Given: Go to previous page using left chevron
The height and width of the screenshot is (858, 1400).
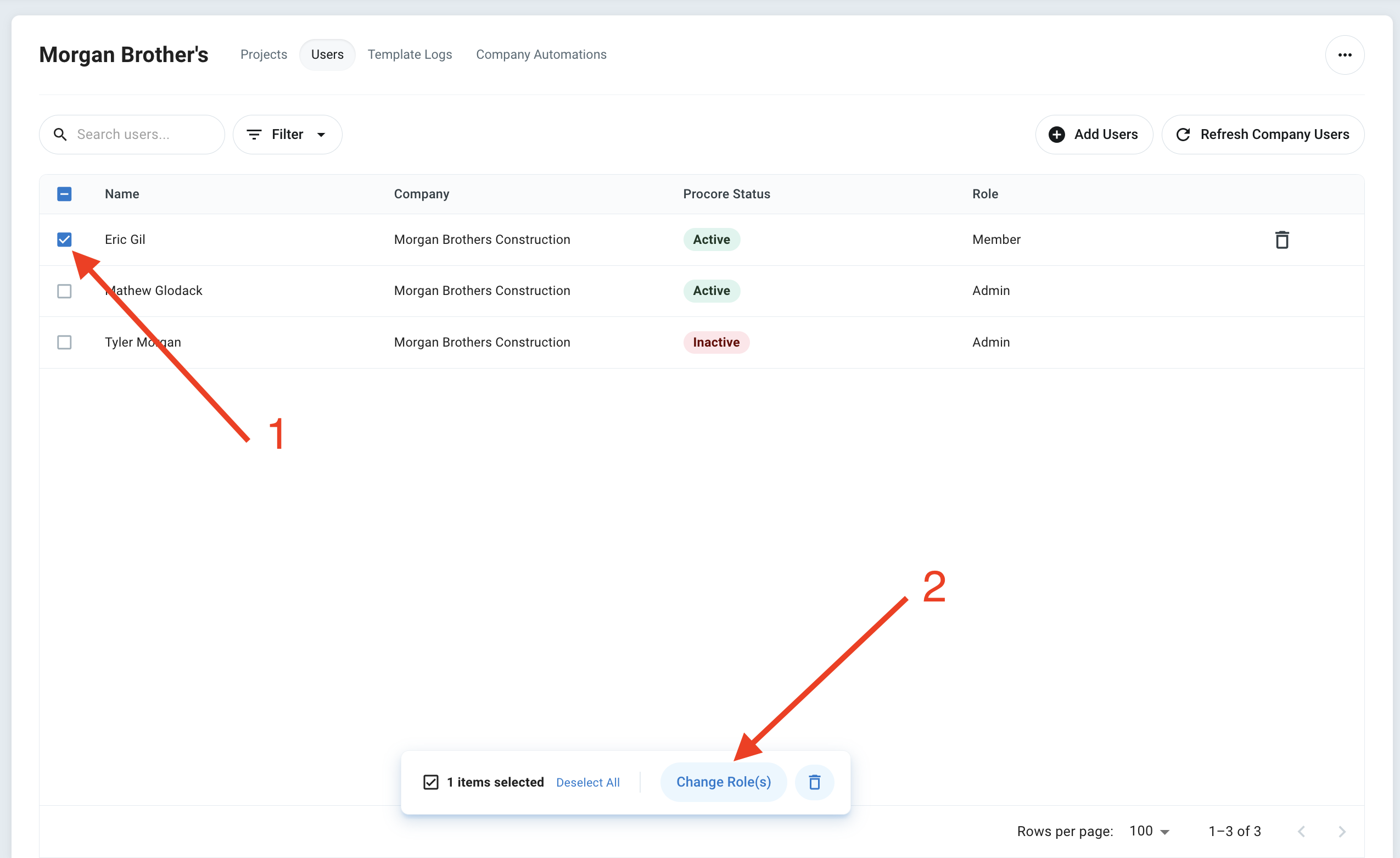Looking at the screenshot, I should click(1301, 832).
